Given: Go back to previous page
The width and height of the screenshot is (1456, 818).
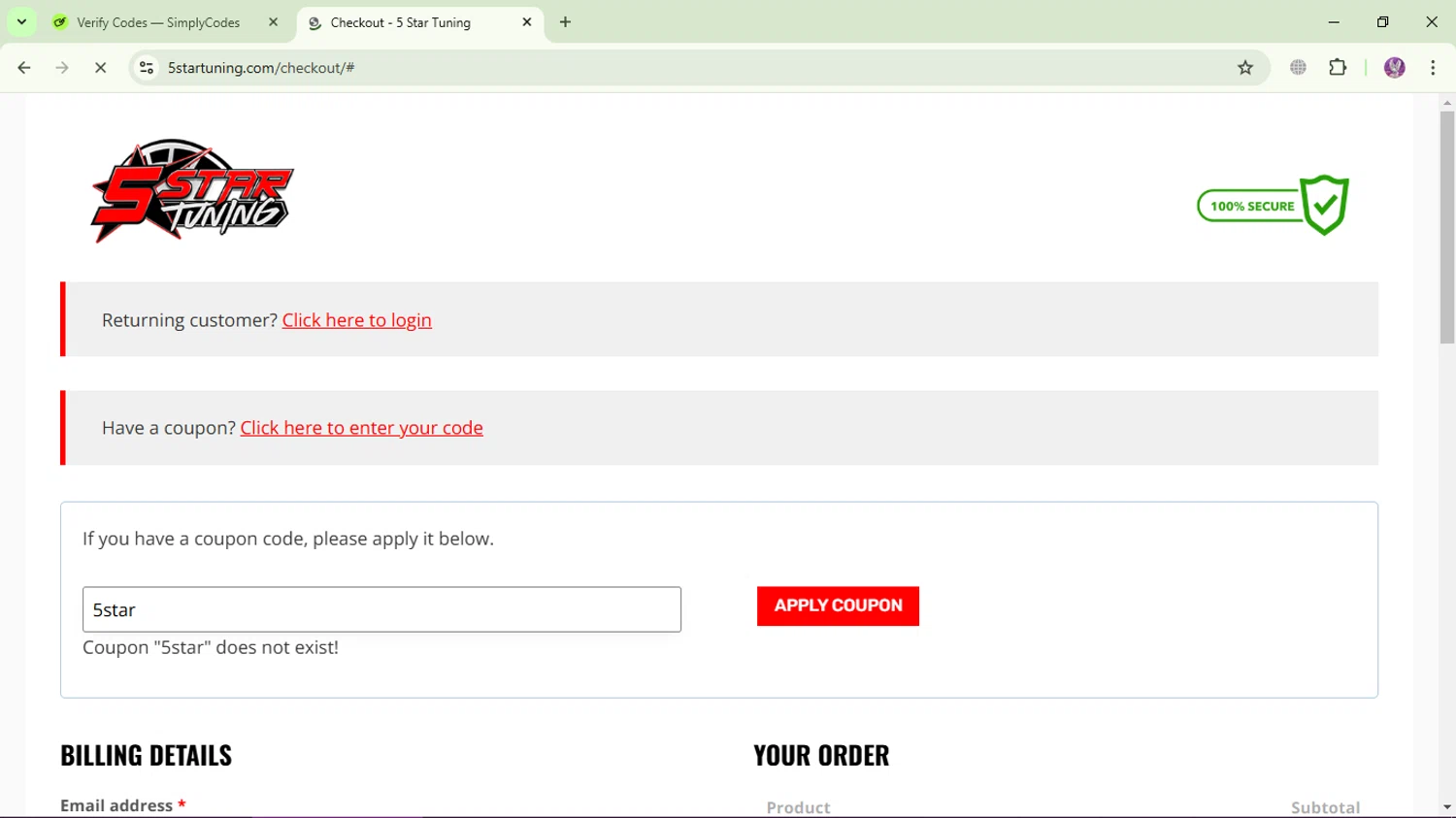Looking at the screenshot, I should (24, 68).
